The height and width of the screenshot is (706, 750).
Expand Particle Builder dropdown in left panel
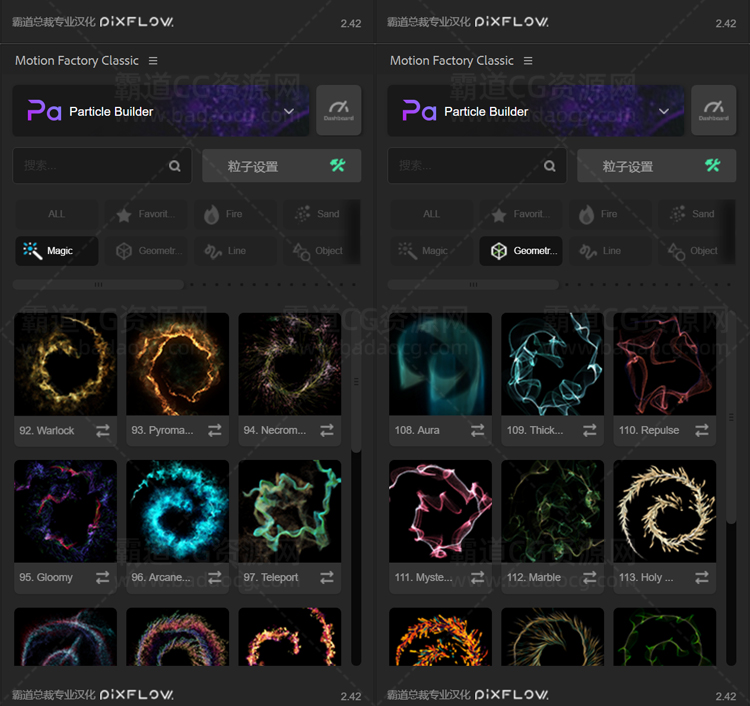[x=289, y=111]
